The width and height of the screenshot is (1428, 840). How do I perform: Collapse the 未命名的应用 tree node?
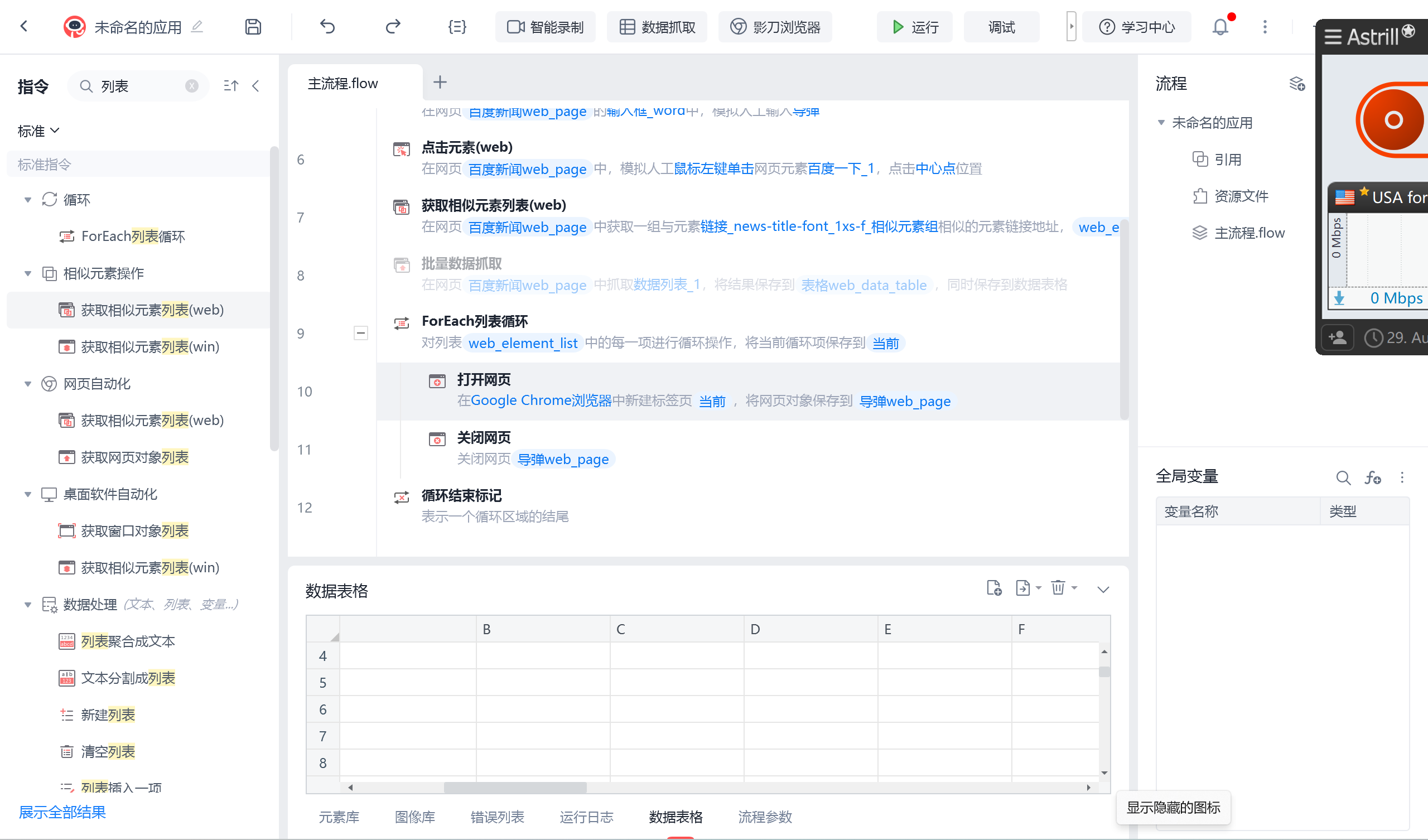tap(1161, 122)
